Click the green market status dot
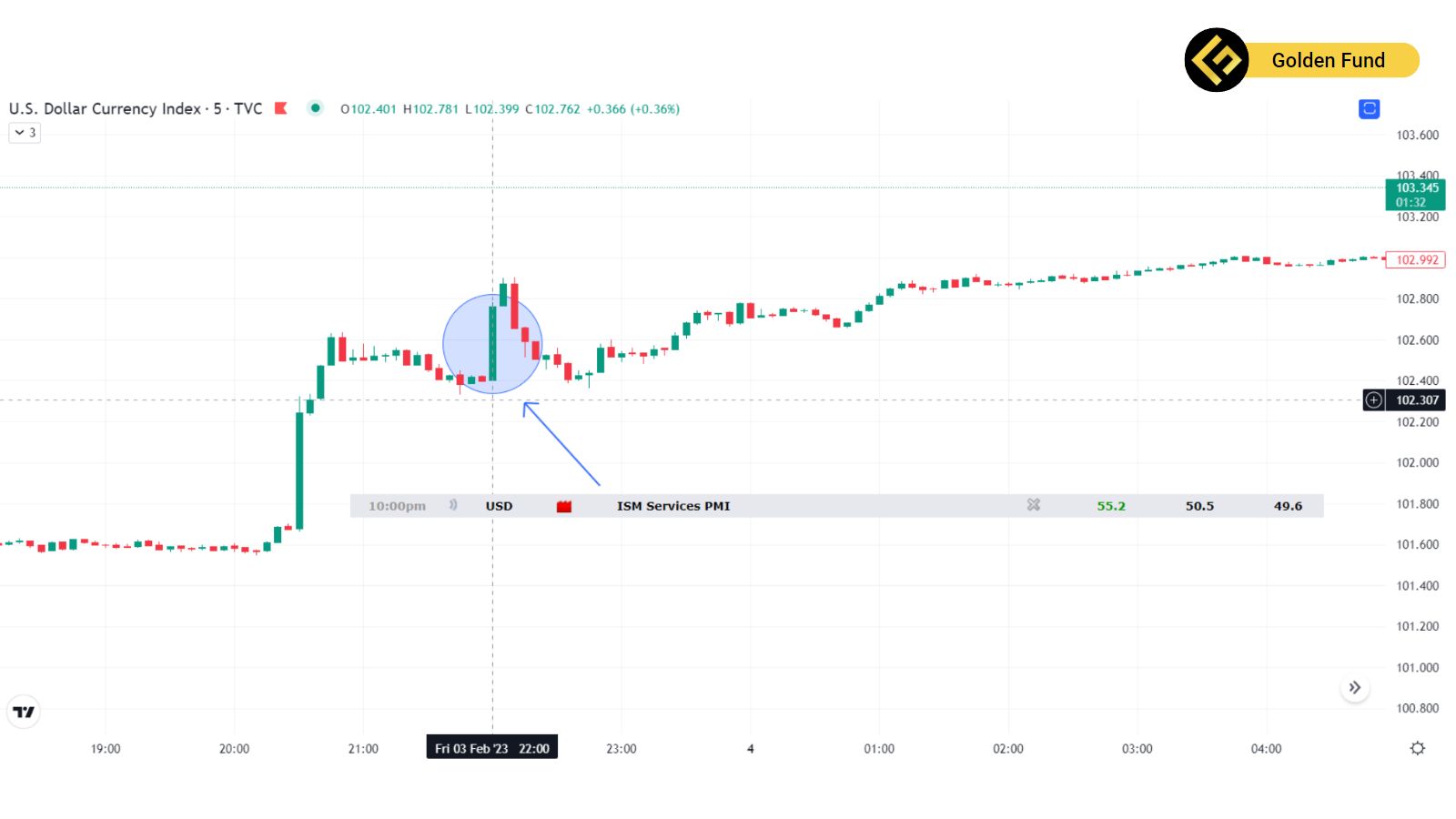This screenshot has width=1456, height=819. pos(315,108)
